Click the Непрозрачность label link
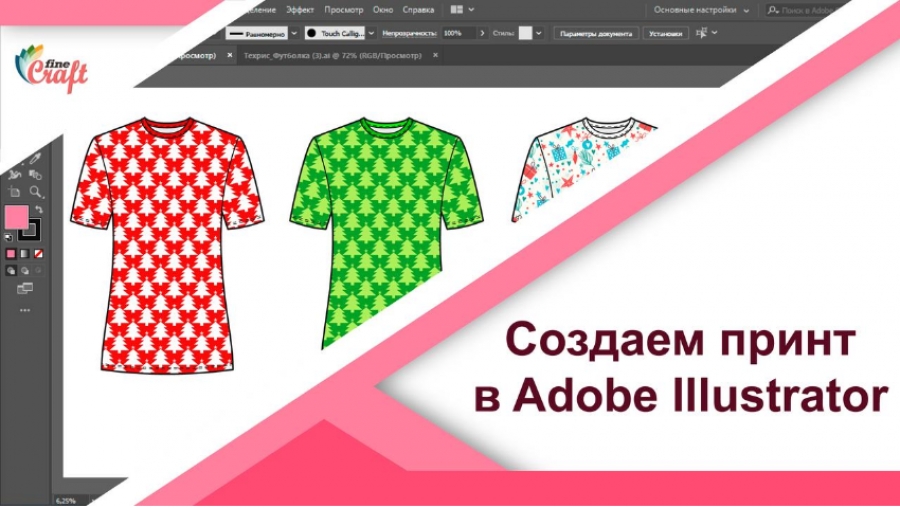This screenshot has height=508, width=900. [x=409, y=33]
